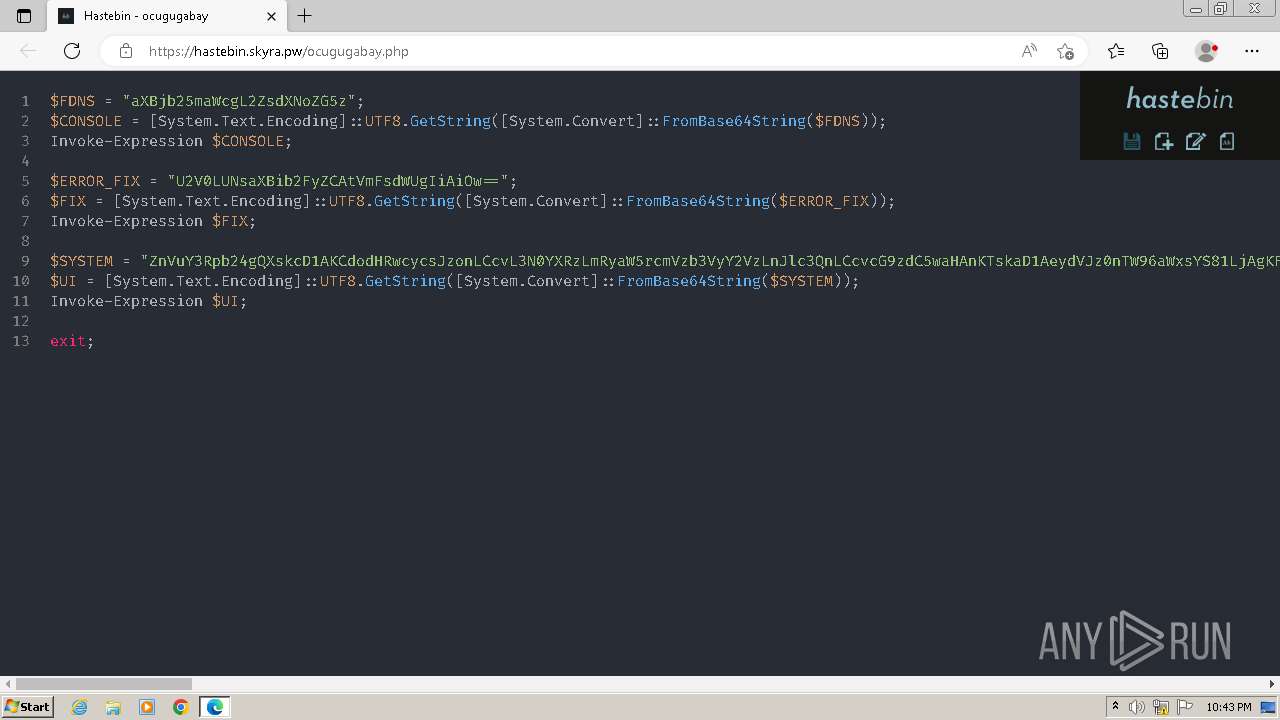
Task: Click line number 13
Action: [21, 341]
